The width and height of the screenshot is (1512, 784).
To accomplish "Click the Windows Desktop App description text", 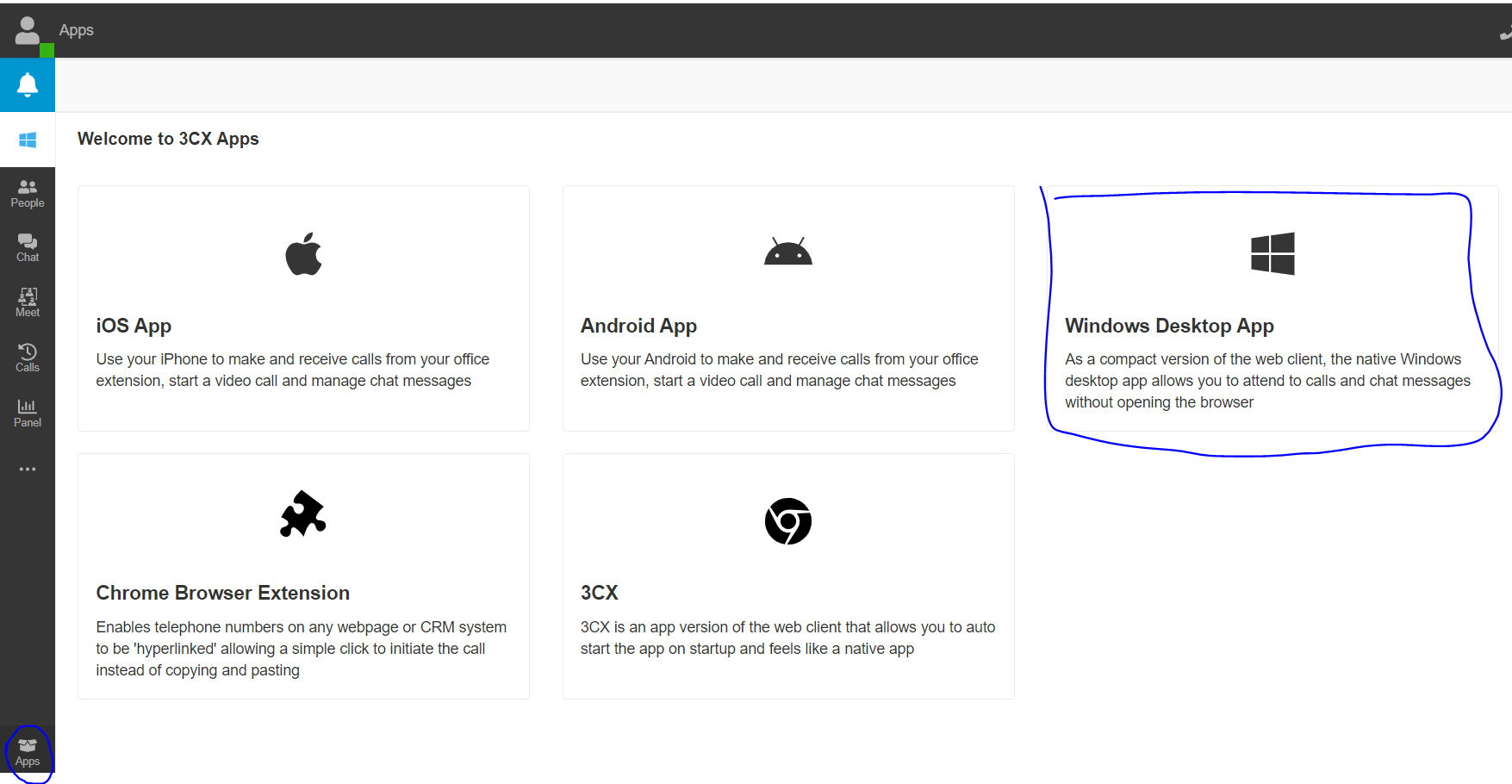I will (1267, 381).
